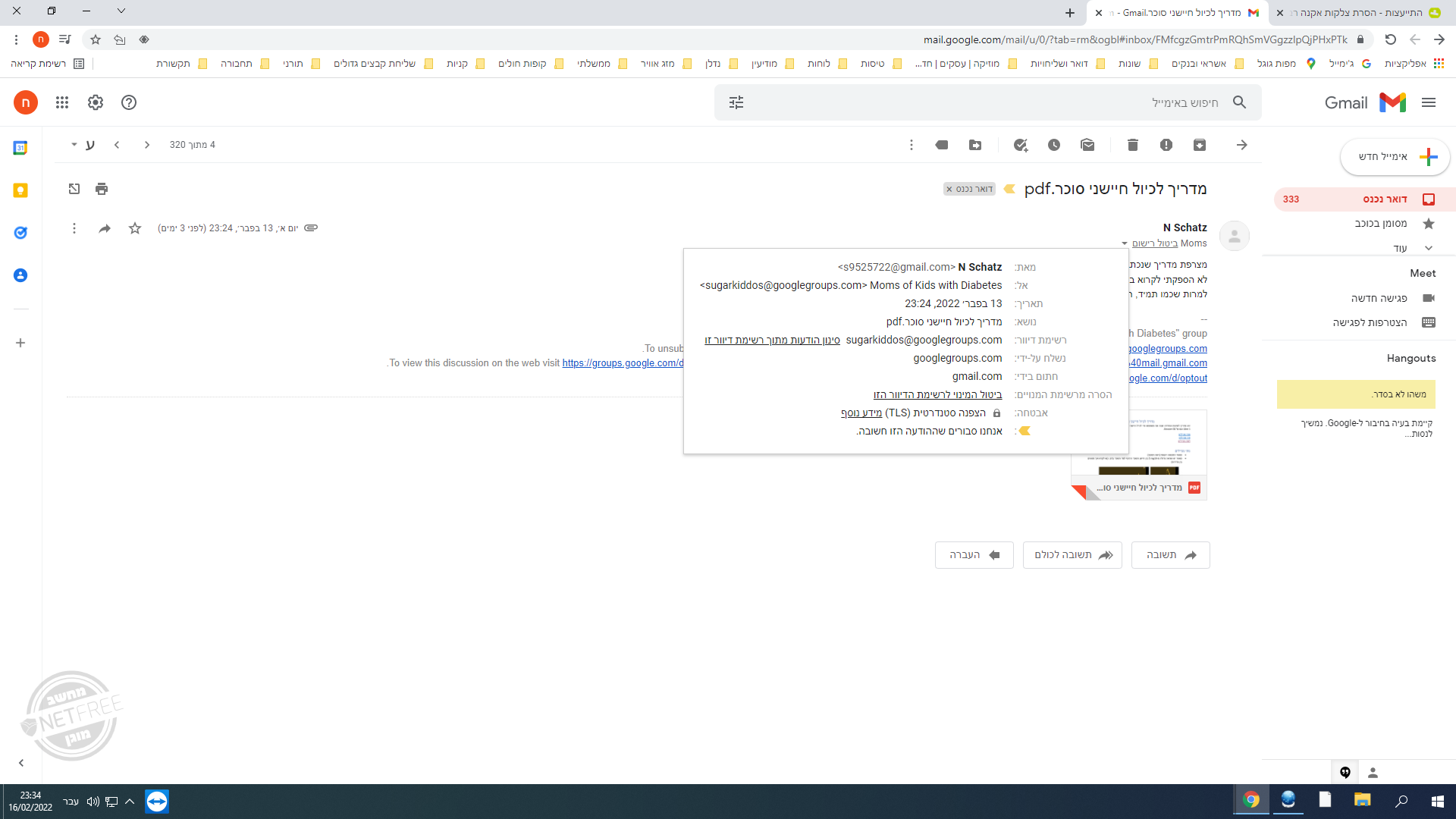Open the search options filter dropdown

(x=736, y=102)
